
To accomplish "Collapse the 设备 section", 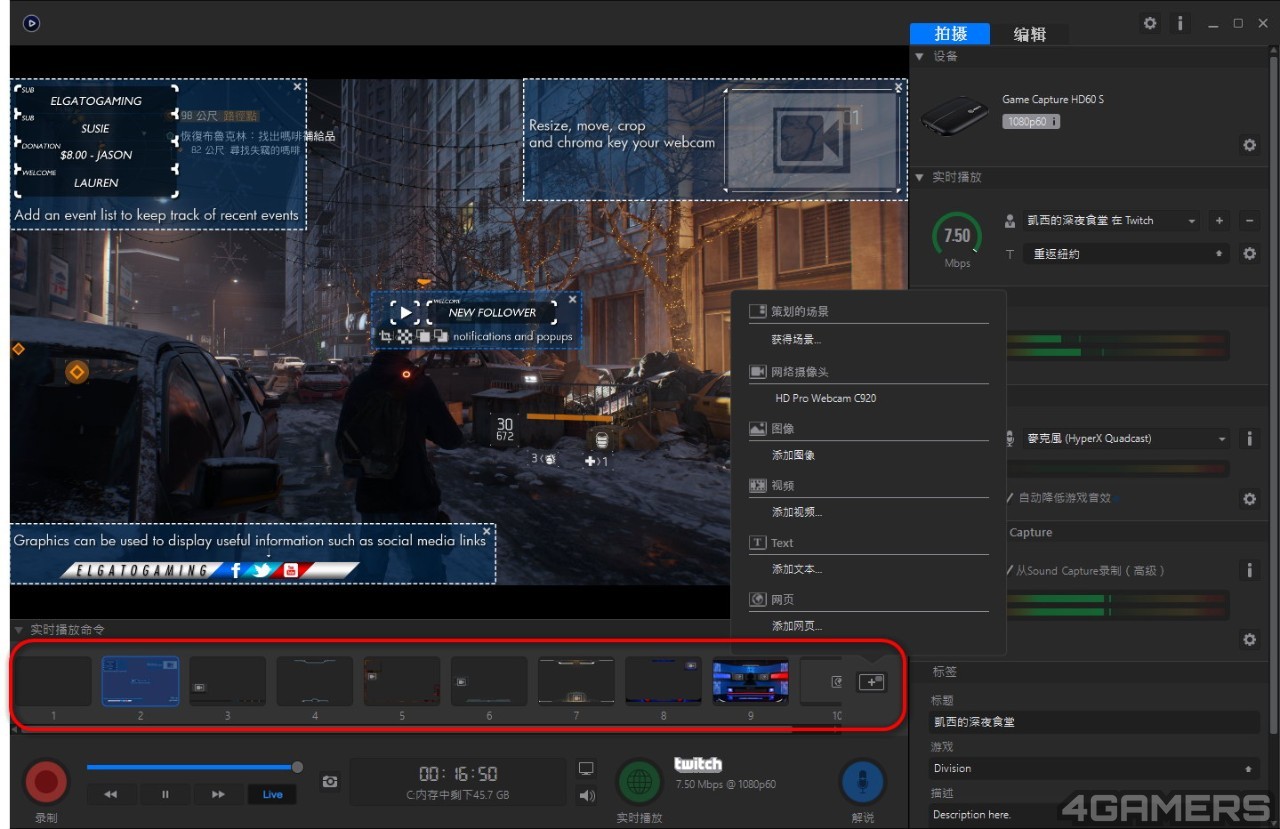I will tap(920, 56).
